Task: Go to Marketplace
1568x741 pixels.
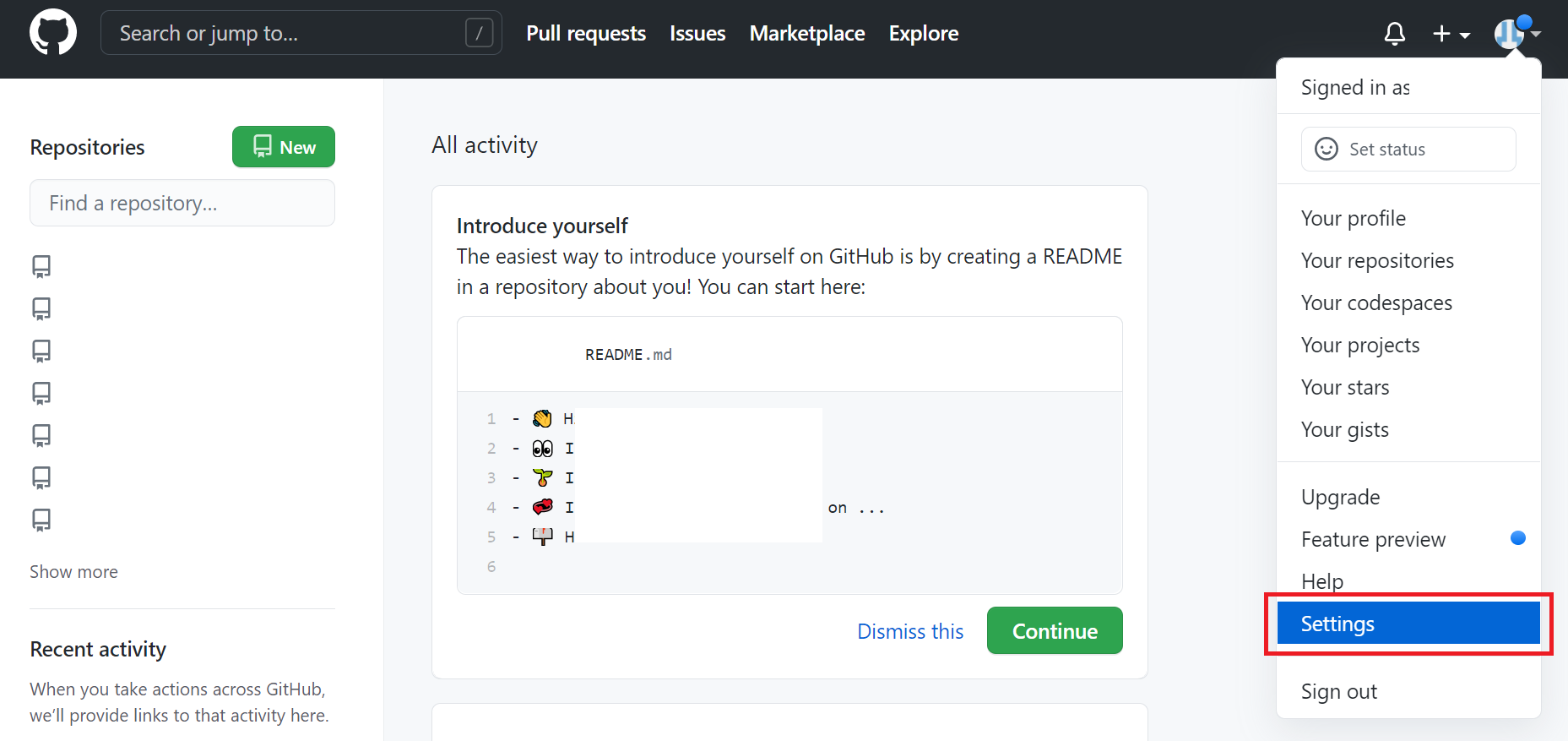Action: 807,33
